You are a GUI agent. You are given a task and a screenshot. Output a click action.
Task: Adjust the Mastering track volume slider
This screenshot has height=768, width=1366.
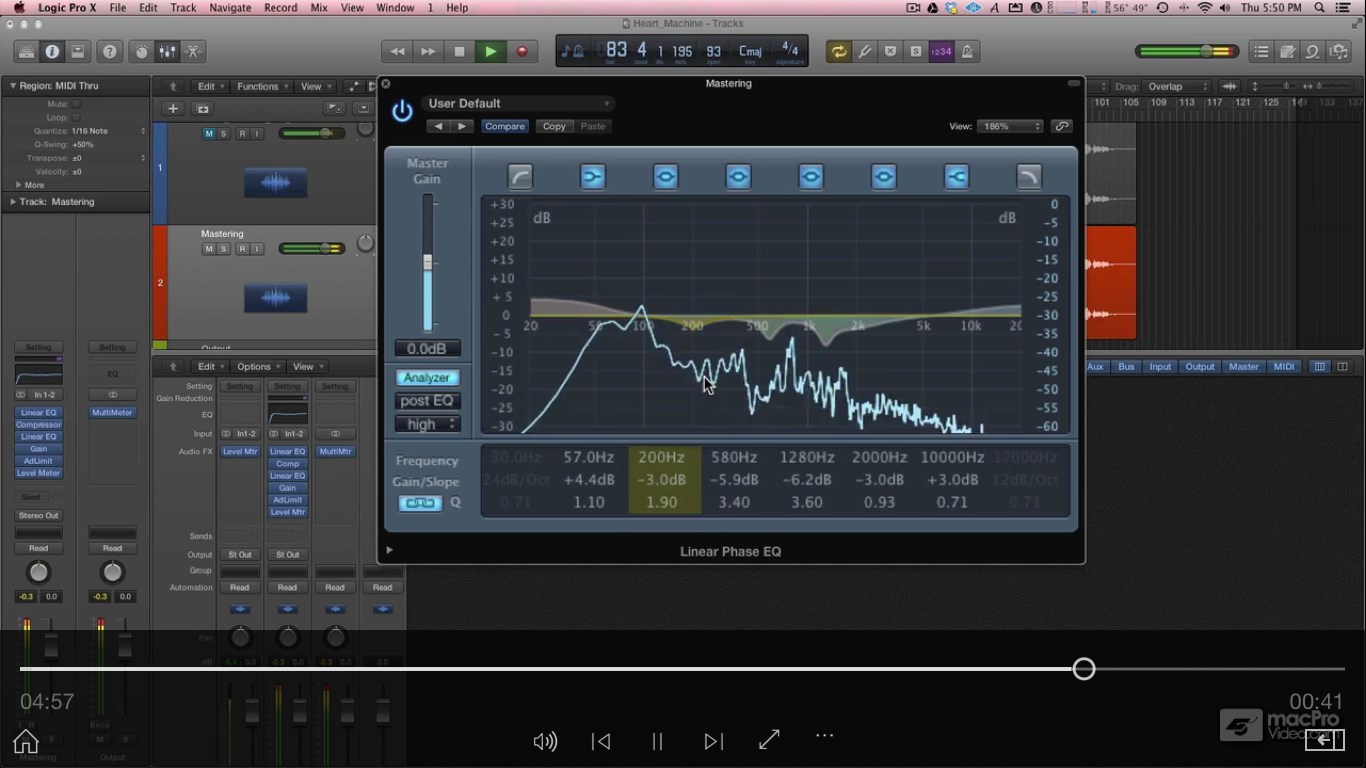pyautogui.click(x=312, y=248)
